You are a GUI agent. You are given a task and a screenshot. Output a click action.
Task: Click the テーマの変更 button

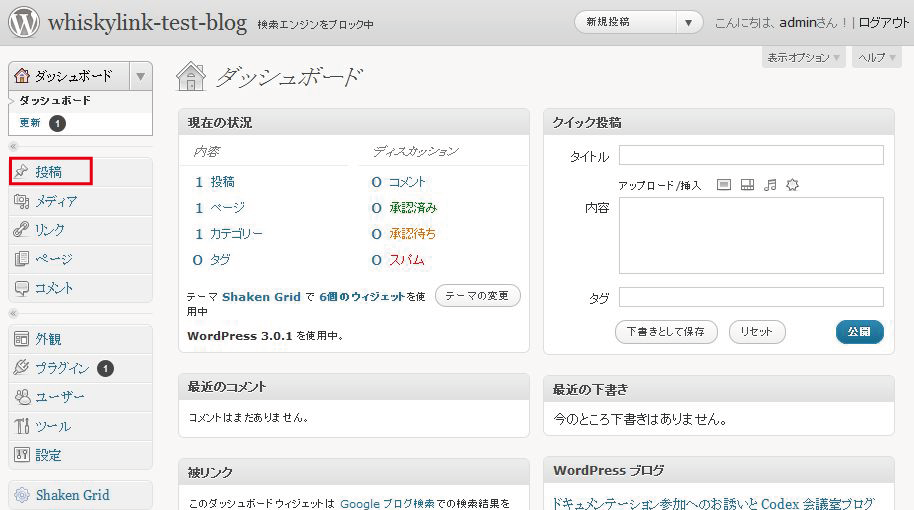click(477, 296)
